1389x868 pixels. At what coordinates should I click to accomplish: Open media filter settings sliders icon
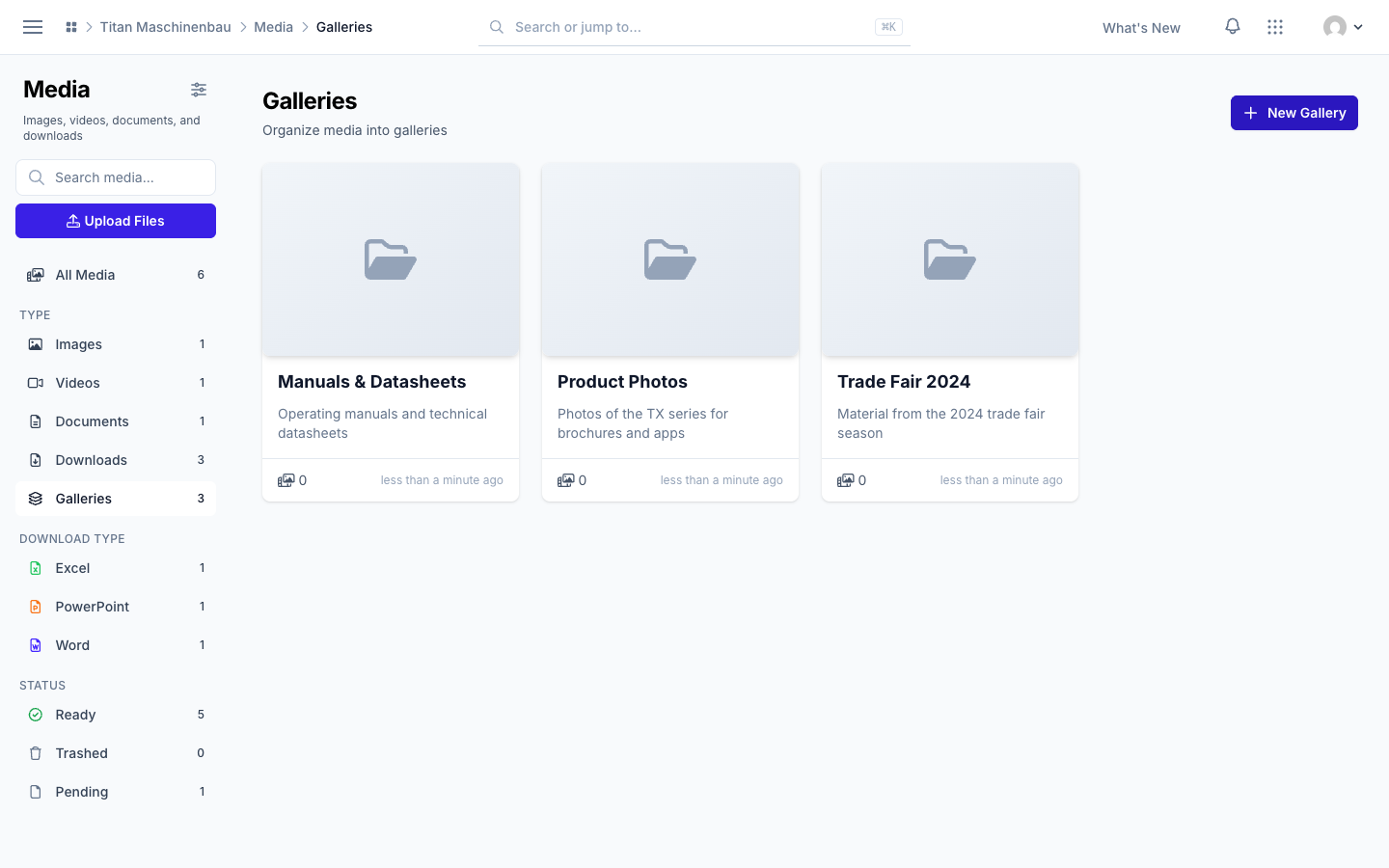[199, 90]
